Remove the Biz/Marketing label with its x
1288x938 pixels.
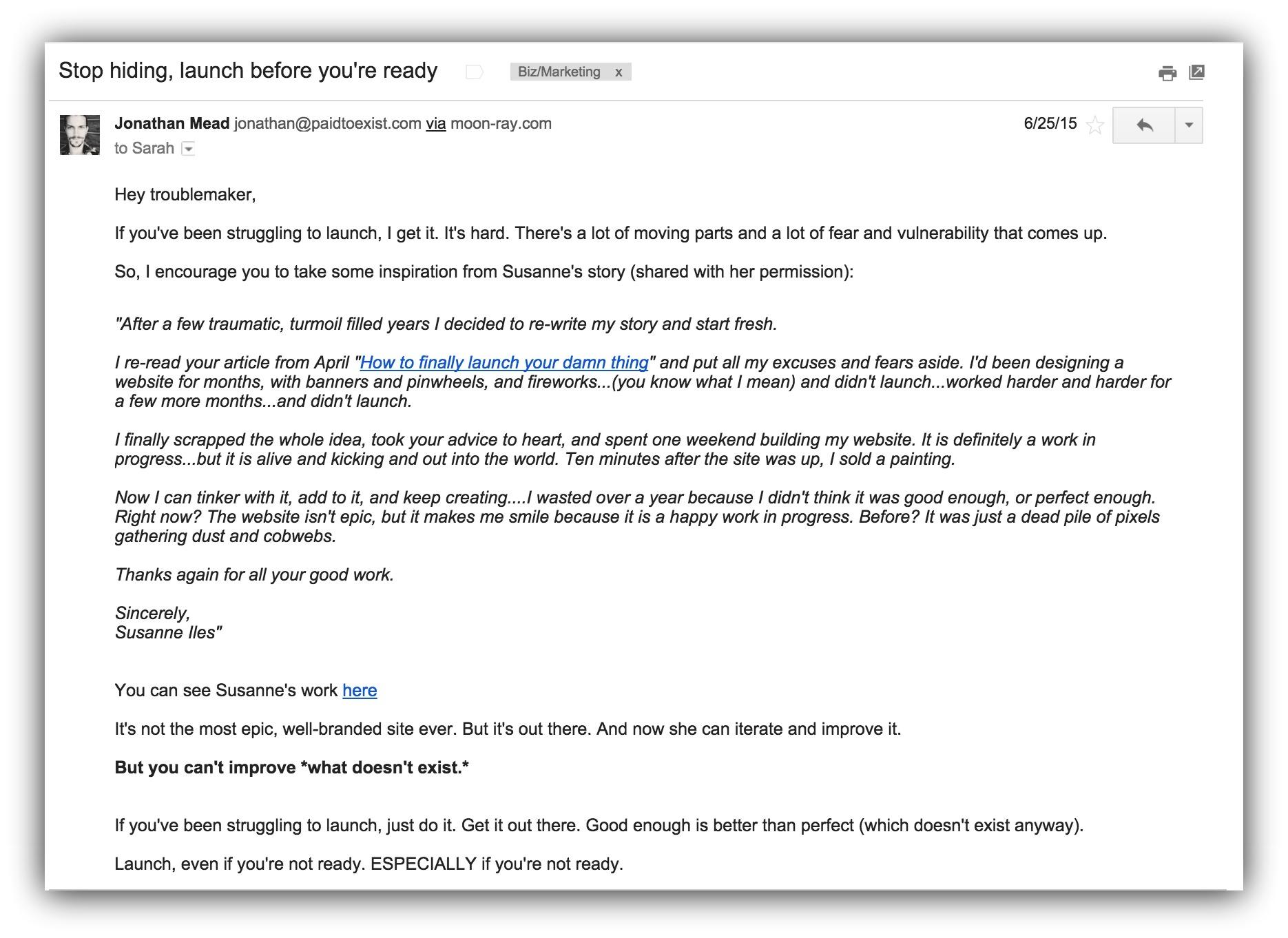(619, 72)
